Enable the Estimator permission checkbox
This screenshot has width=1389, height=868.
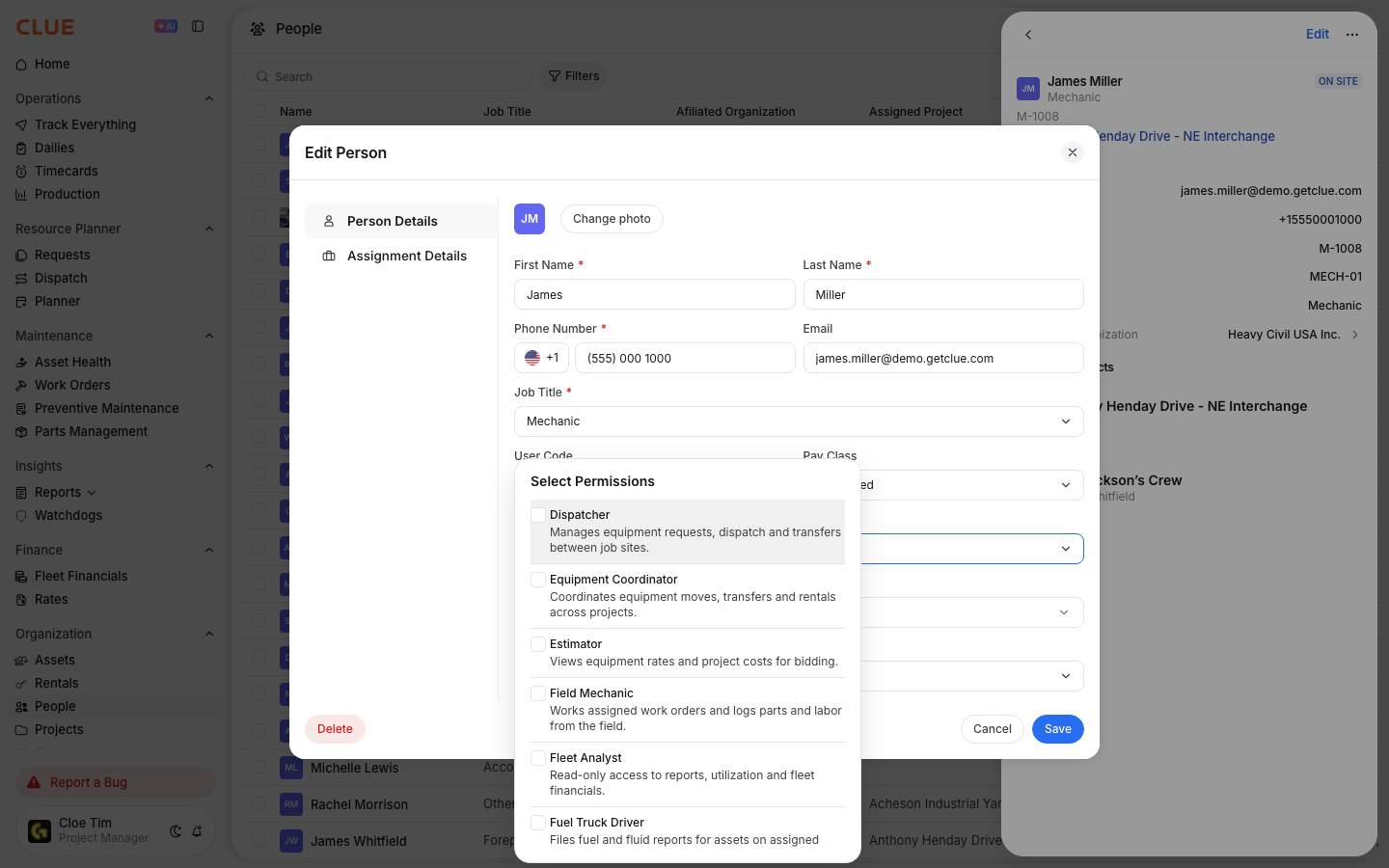538,644
